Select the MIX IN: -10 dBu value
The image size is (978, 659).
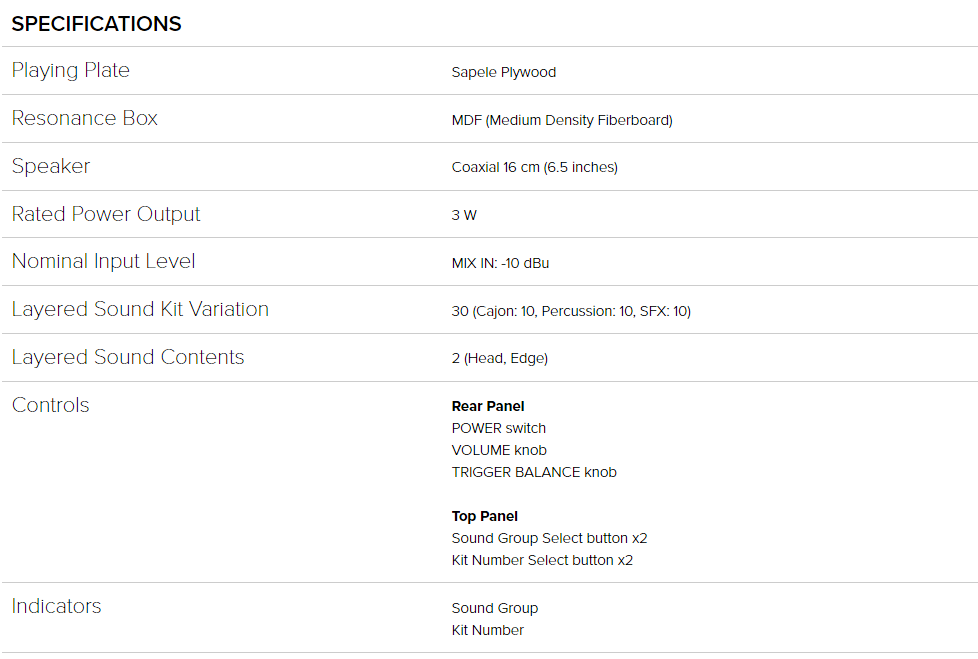500,263
